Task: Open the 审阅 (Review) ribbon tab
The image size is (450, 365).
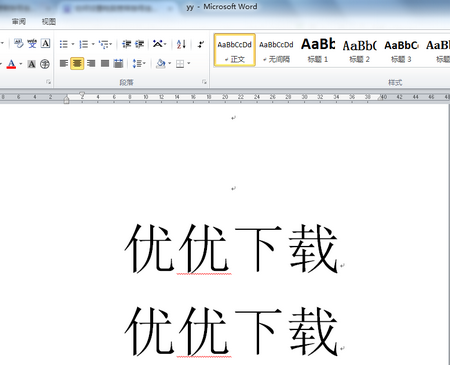Action: (19, 22)
